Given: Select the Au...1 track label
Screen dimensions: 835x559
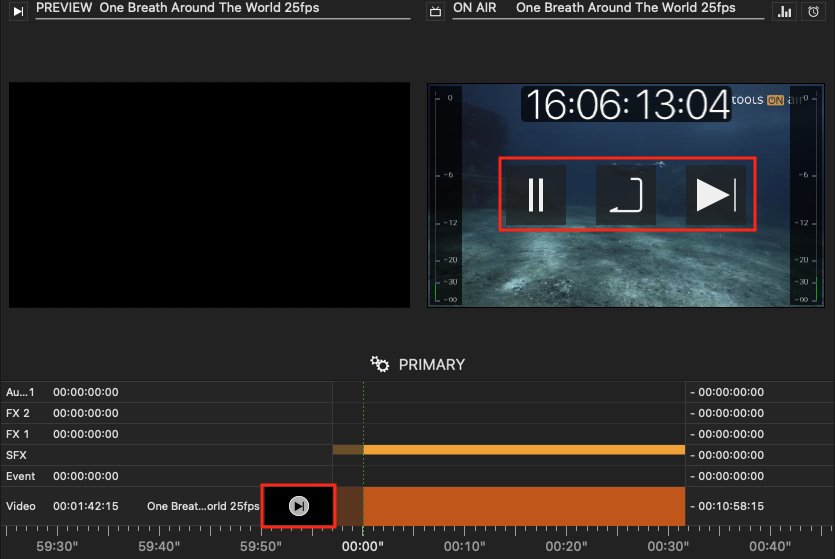Looking at the screenshot, I should pyautogui.click(x=20, y=392).
